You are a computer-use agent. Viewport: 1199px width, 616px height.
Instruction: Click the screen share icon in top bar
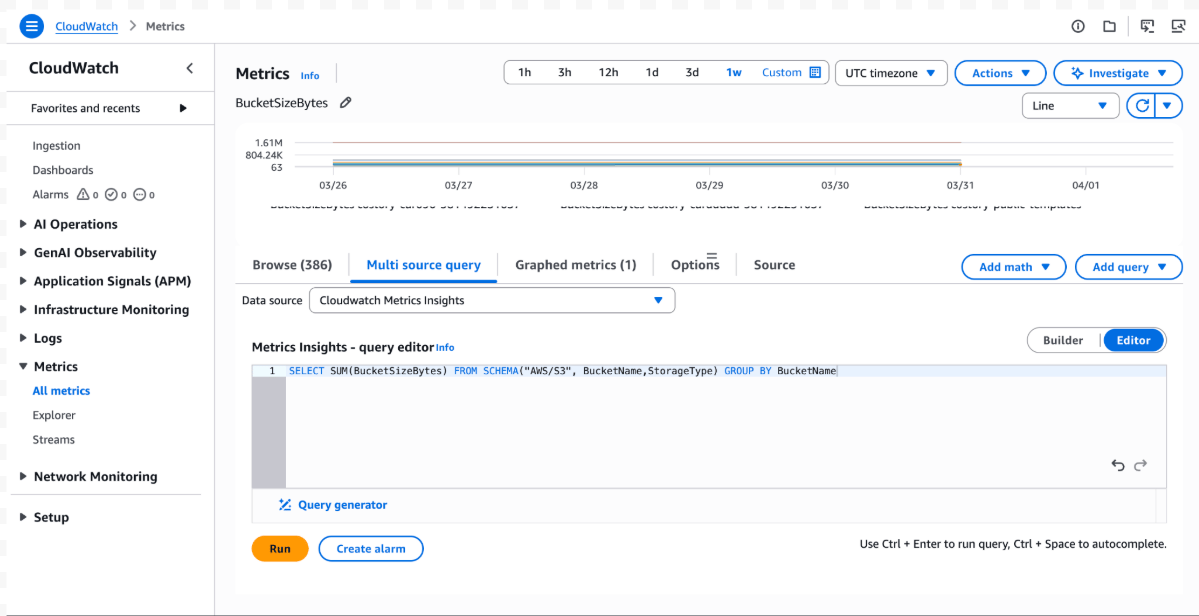[x=1147, y=26]
